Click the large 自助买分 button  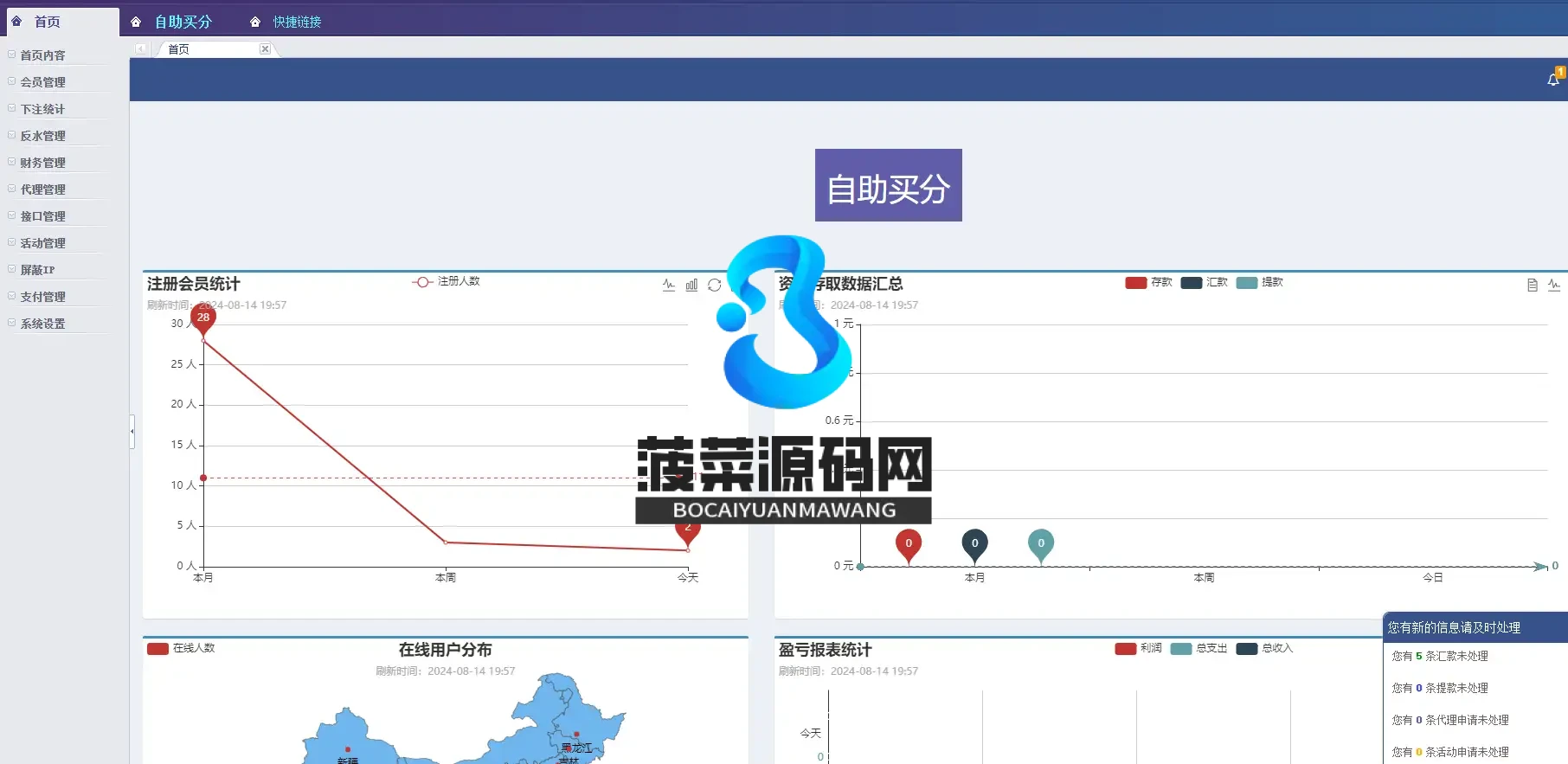[x=889, y=185]
